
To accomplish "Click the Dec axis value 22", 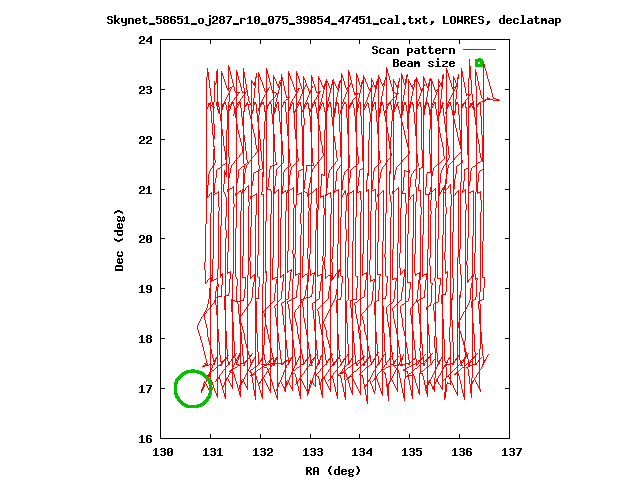I will click(146, 140).
